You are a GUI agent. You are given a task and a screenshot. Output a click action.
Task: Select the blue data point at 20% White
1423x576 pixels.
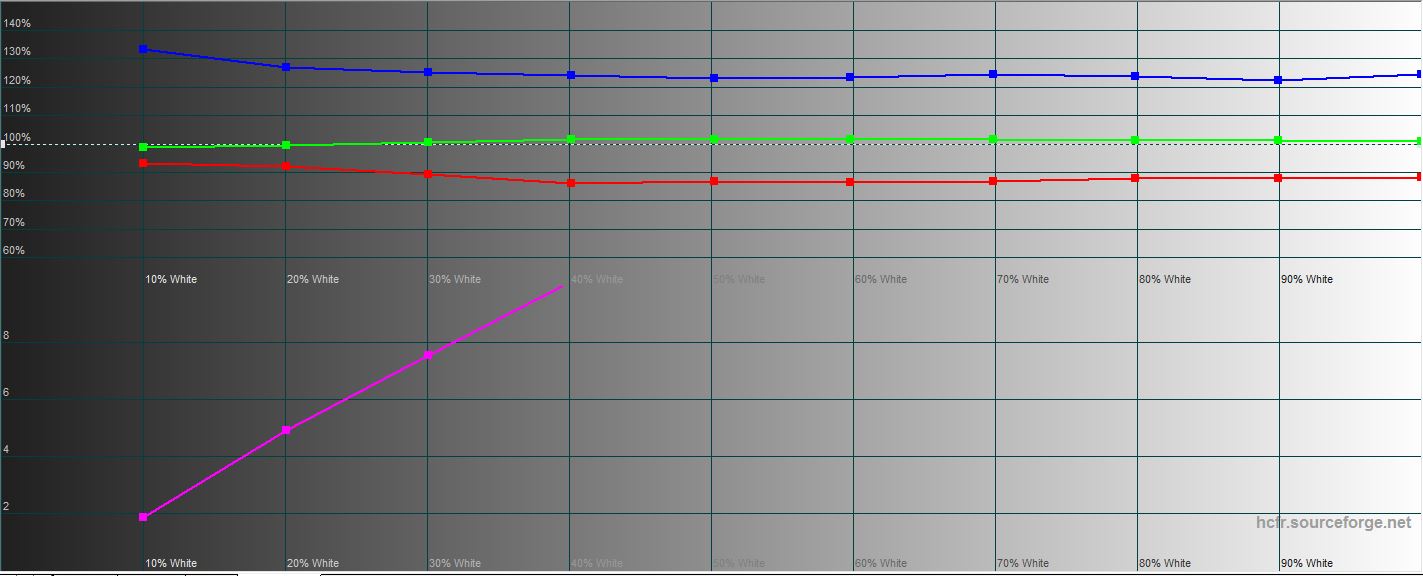click(x=286, y=67)
